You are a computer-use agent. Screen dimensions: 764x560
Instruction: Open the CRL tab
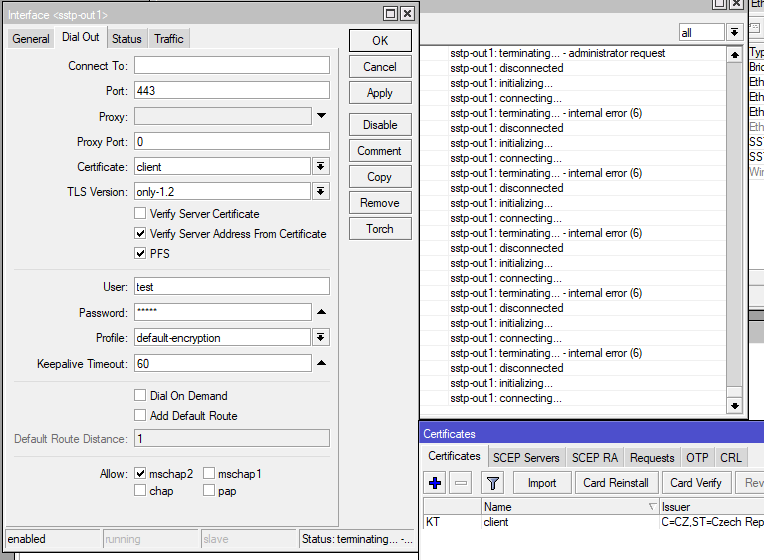point(731,458)
